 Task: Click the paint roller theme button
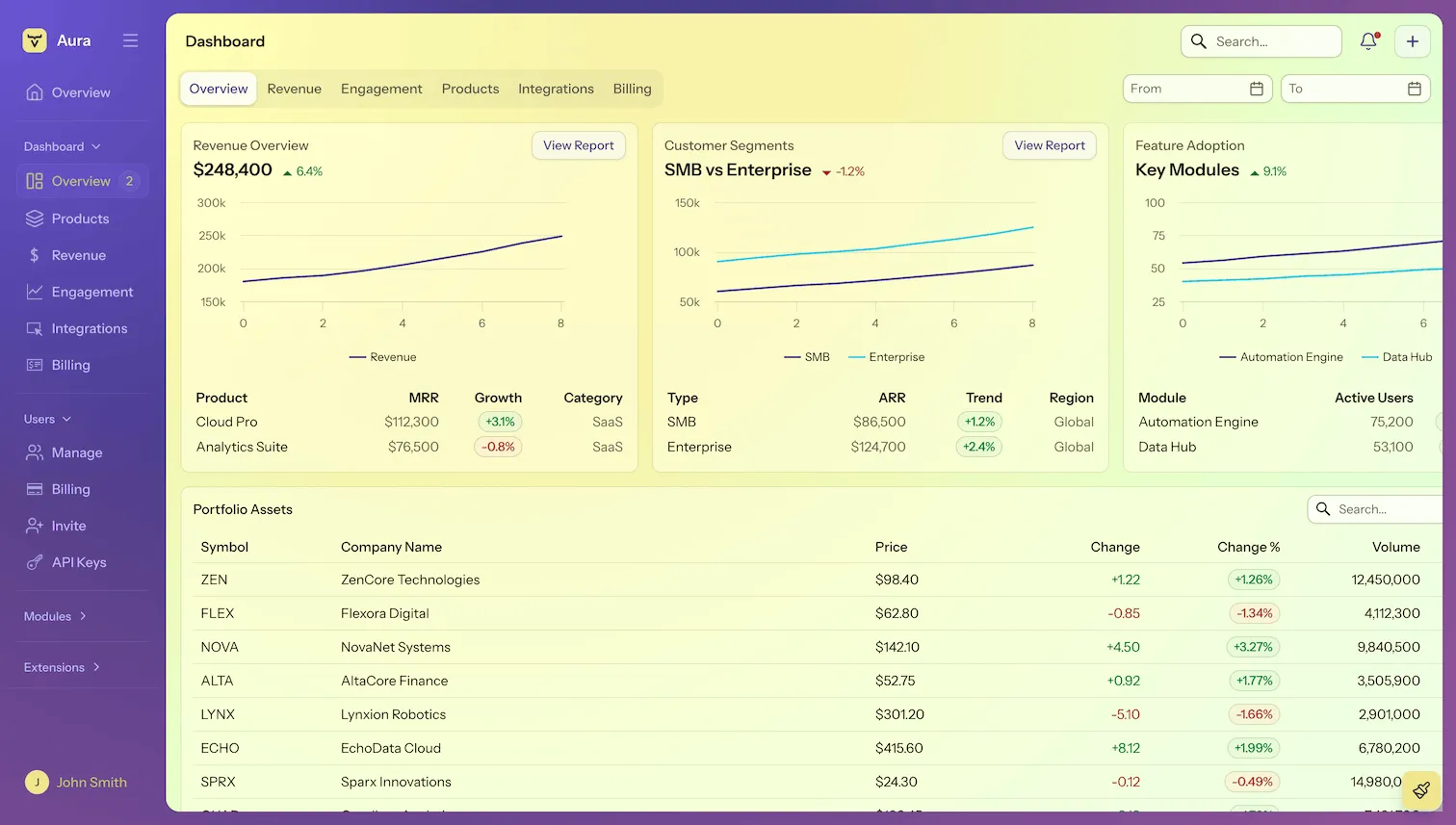(x=1421, y=790)
